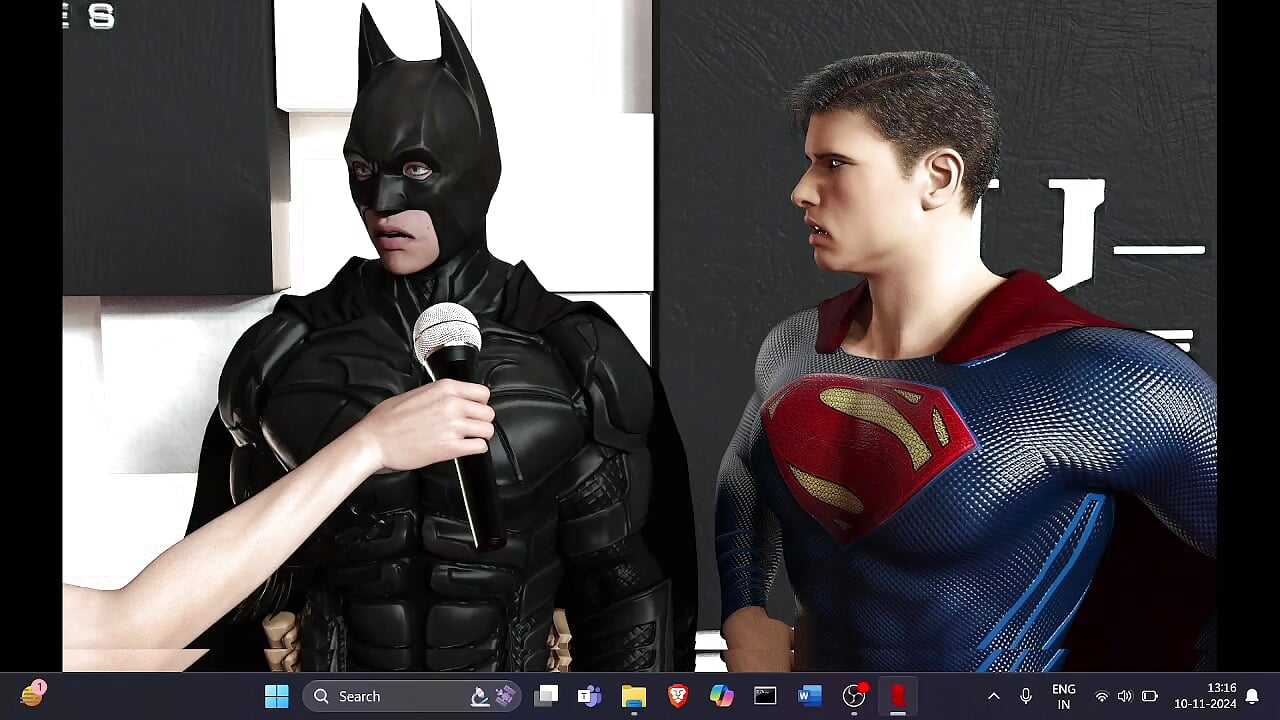Show hidden system tray icons

[x=993, y=696]
